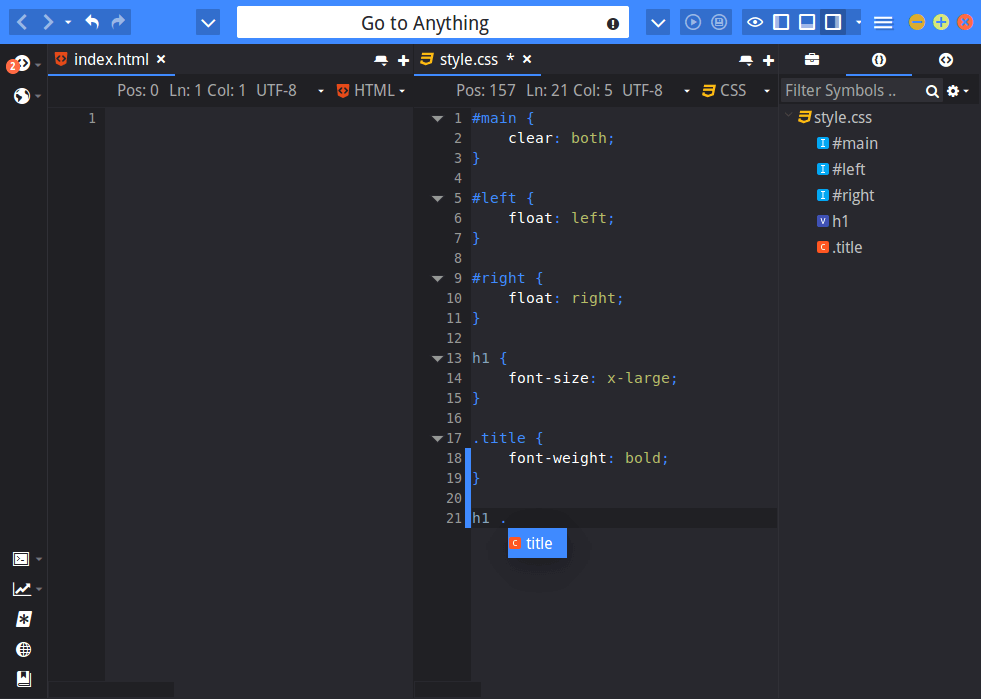Screen dimensions: 981x699
Task: Click the web globe icon near bottom-left
Action: point(24,650)
